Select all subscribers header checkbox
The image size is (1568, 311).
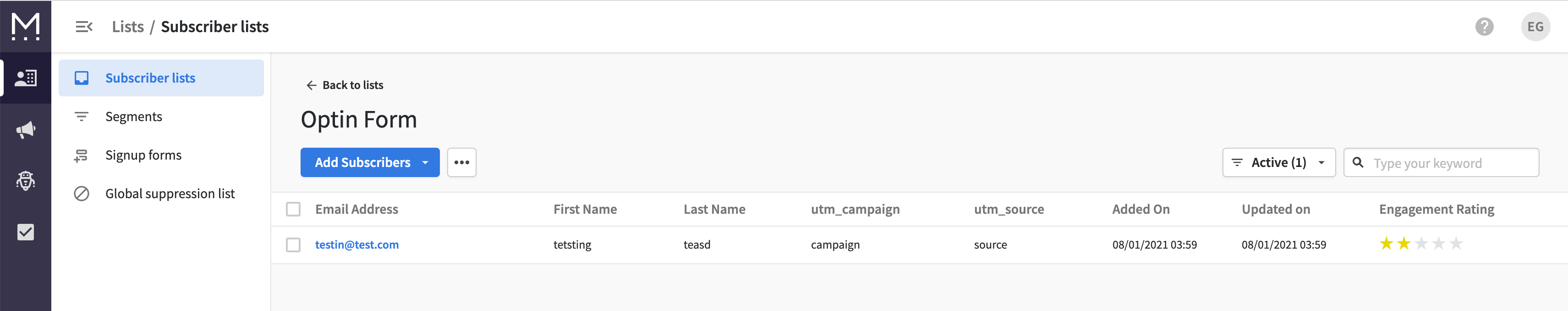[x=293, y=209]
